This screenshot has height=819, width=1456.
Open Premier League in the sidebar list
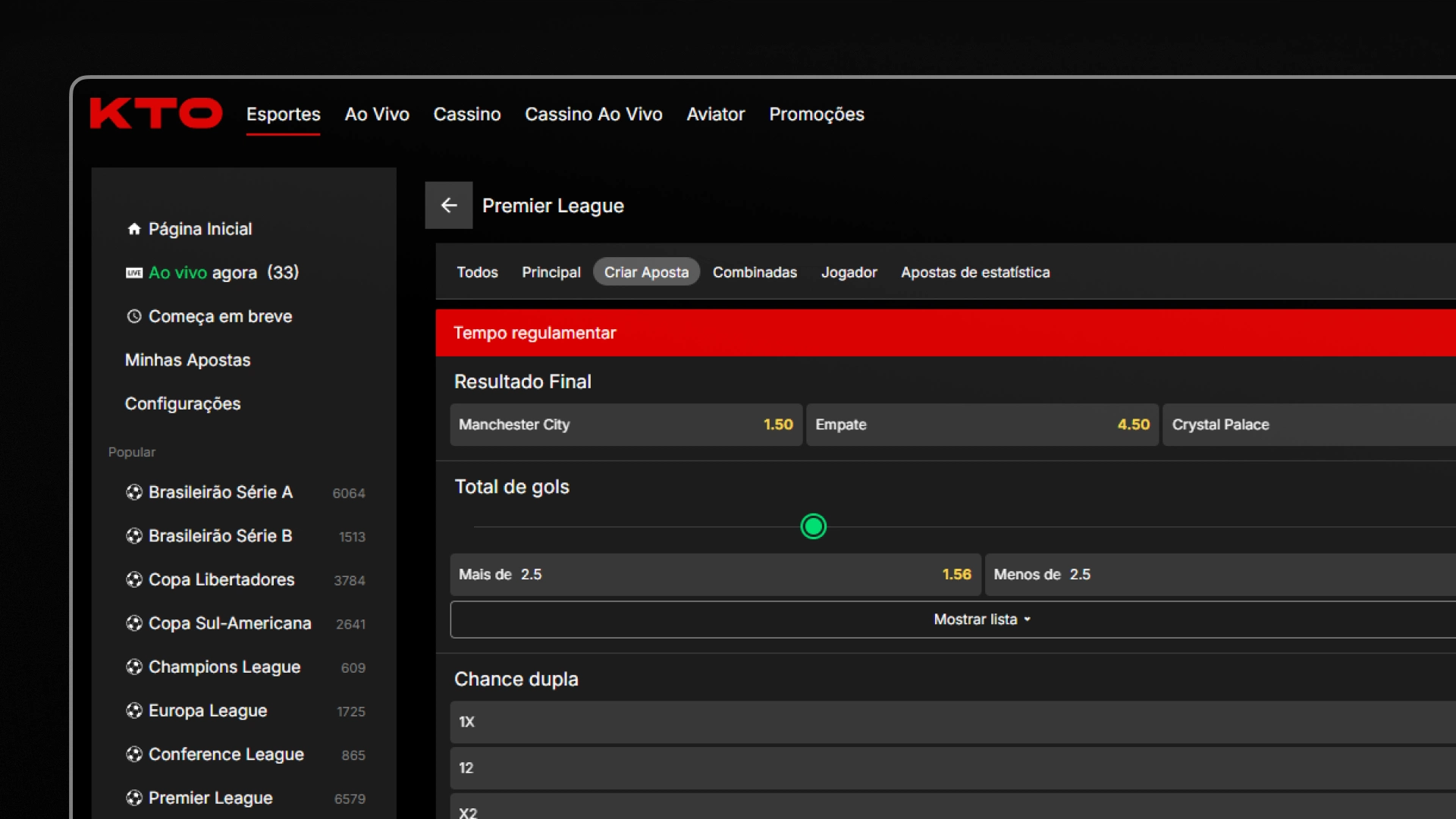pos(210,799)
